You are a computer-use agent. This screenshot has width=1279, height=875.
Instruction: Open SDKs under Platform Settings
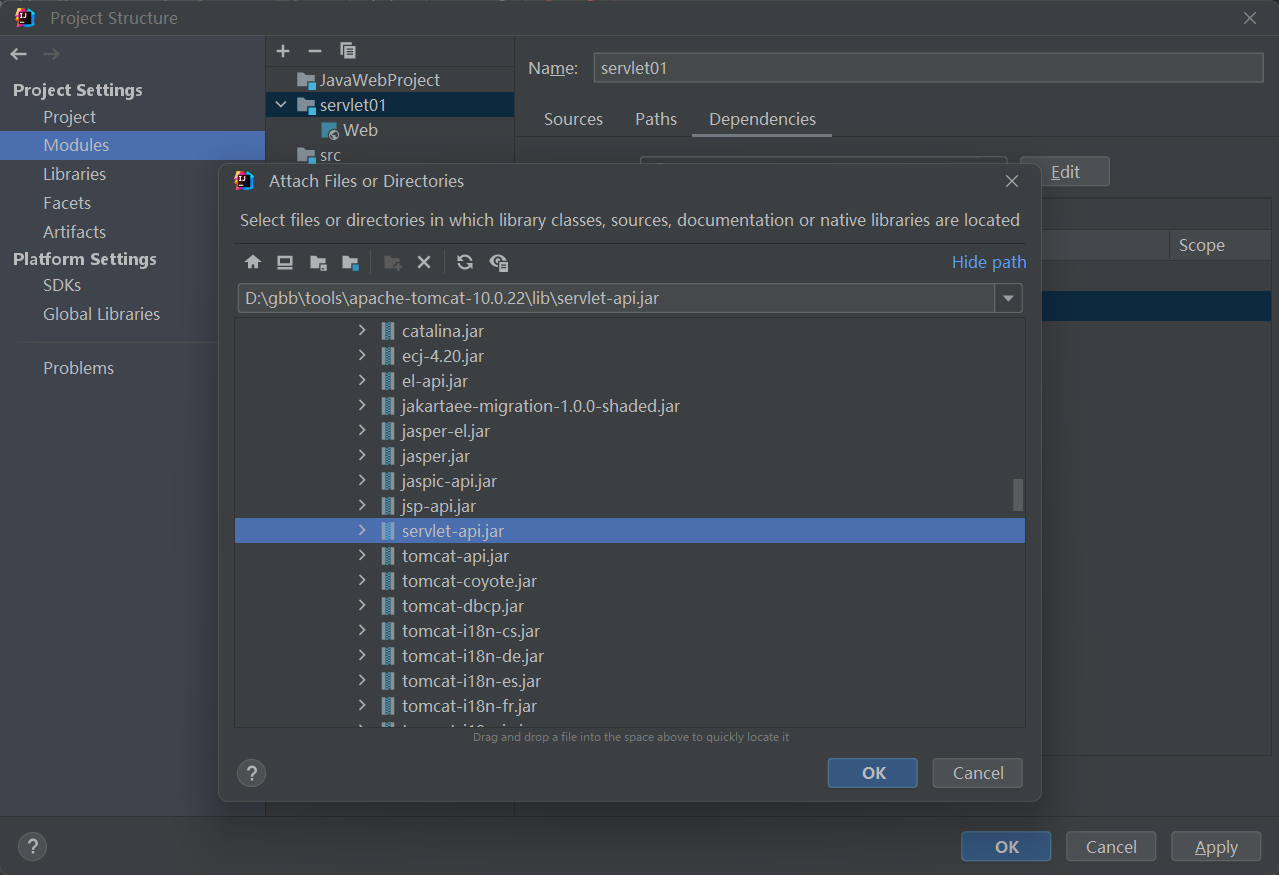pyautogui.click(x=62, y=285)
